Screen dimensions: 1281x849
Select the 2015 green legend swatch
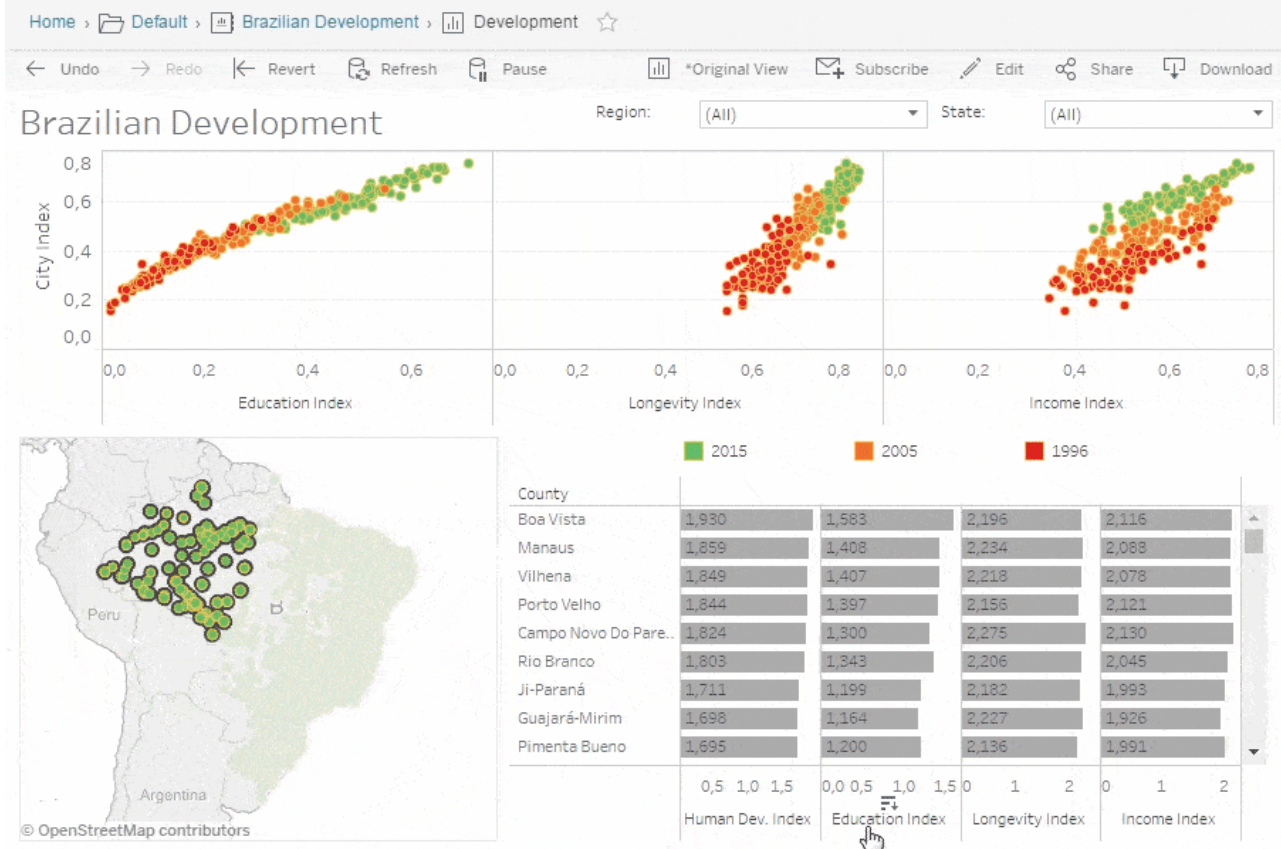(694, 451)
